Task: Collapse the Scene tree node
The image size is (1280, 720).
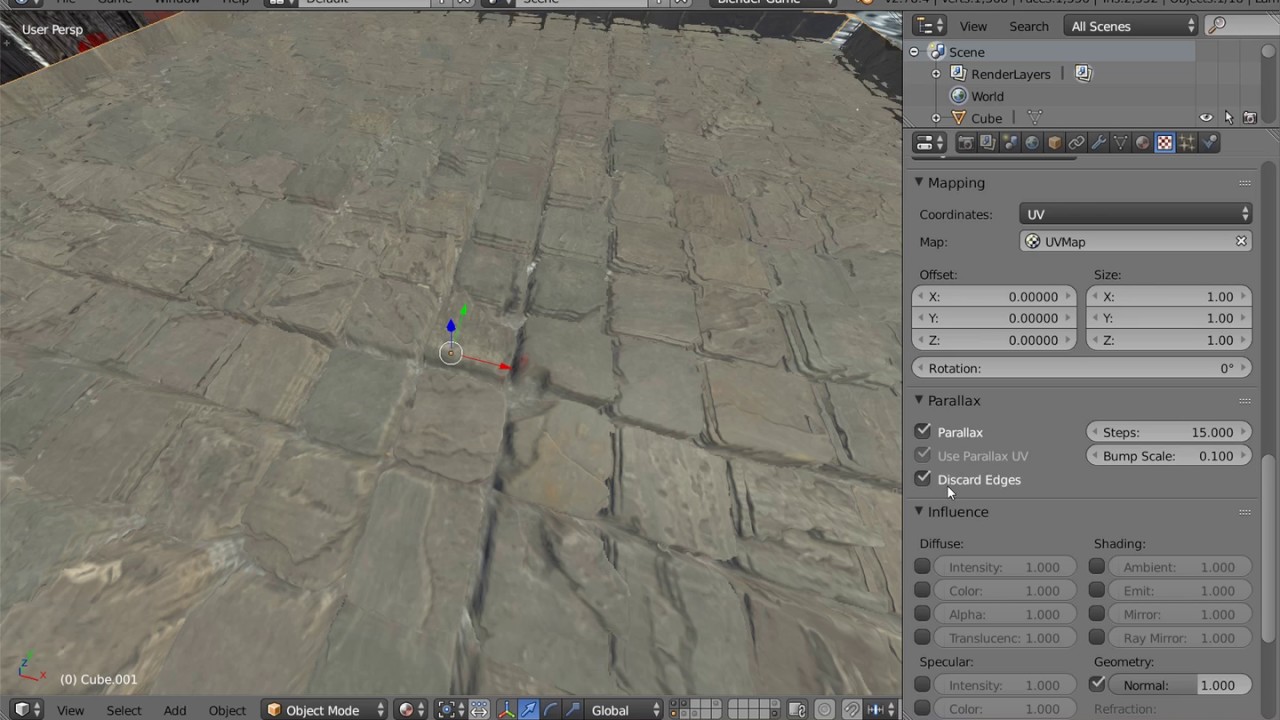Action: [x=913, y=52]
